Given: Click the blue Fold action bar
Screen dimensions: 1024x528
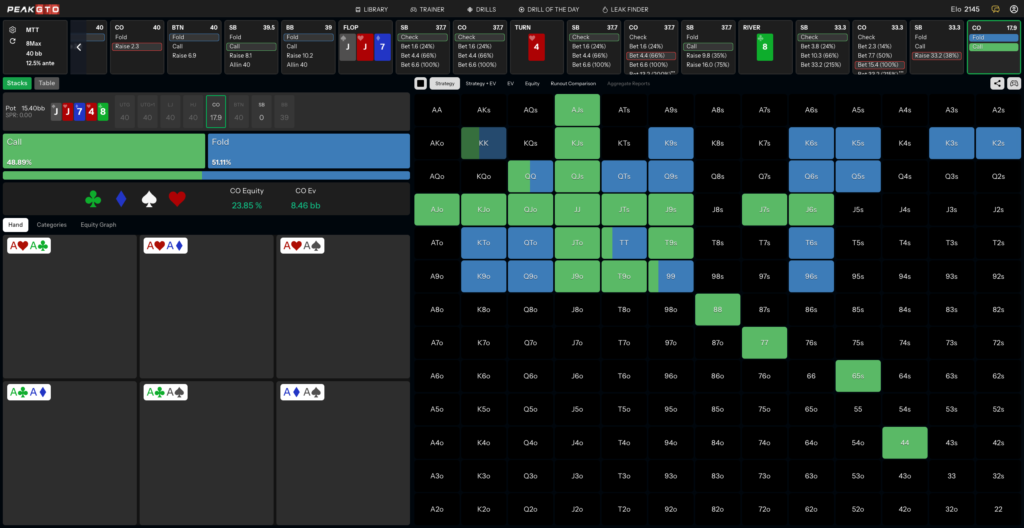Looking at the screenshot, I should click(309, 151).
